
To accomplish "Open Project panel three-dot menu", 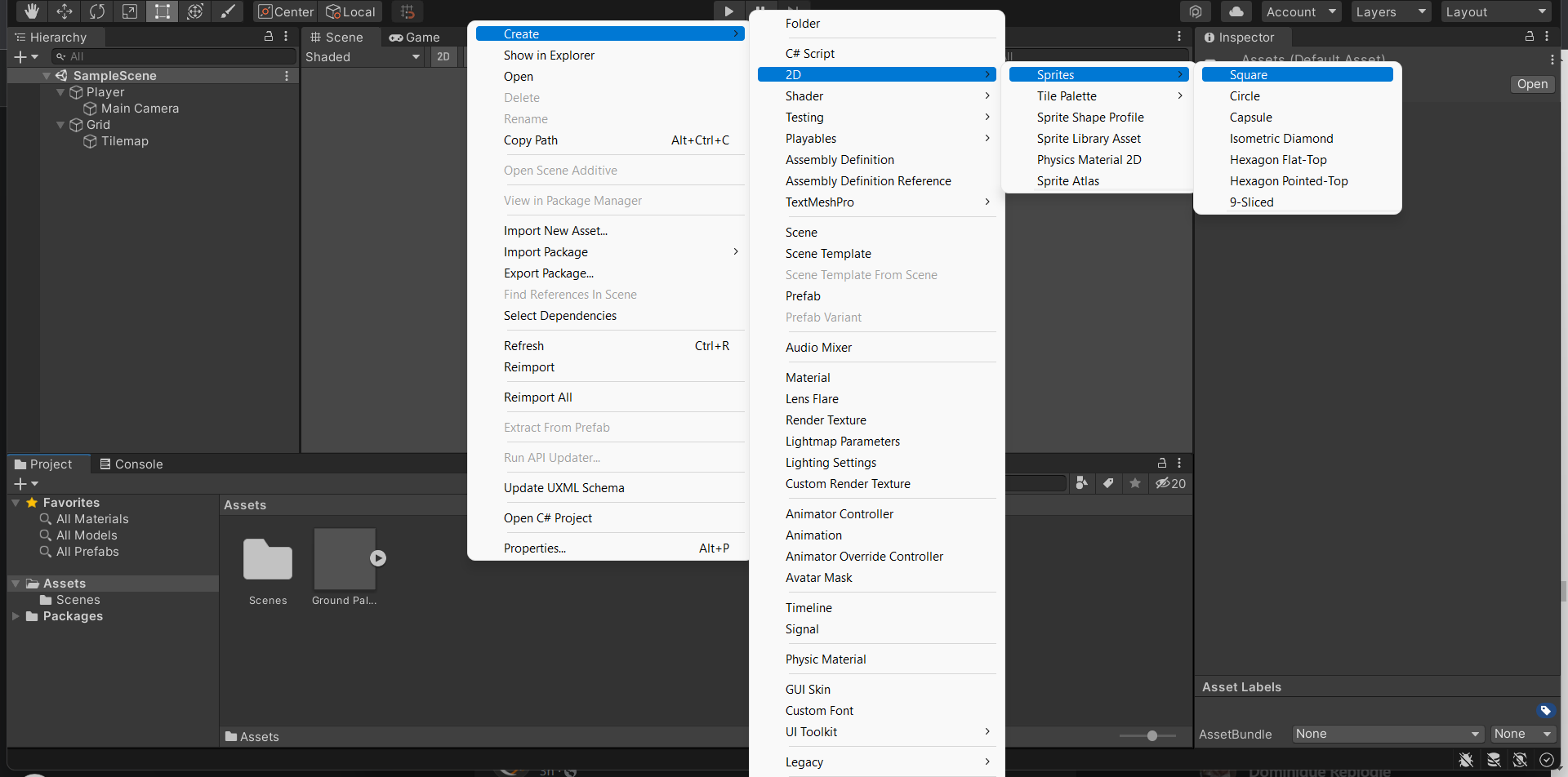I will click(1179, 463).
